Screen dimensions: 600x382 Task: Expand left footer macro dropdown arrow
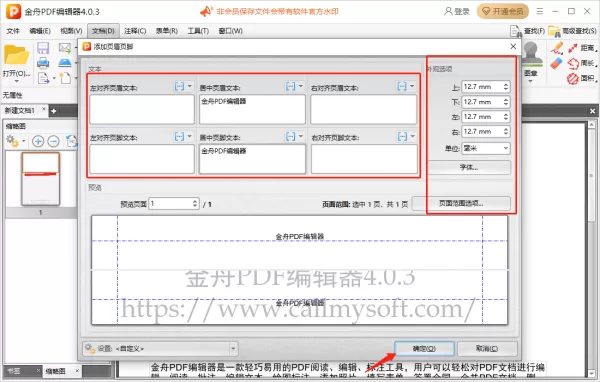tap(189, 136)
